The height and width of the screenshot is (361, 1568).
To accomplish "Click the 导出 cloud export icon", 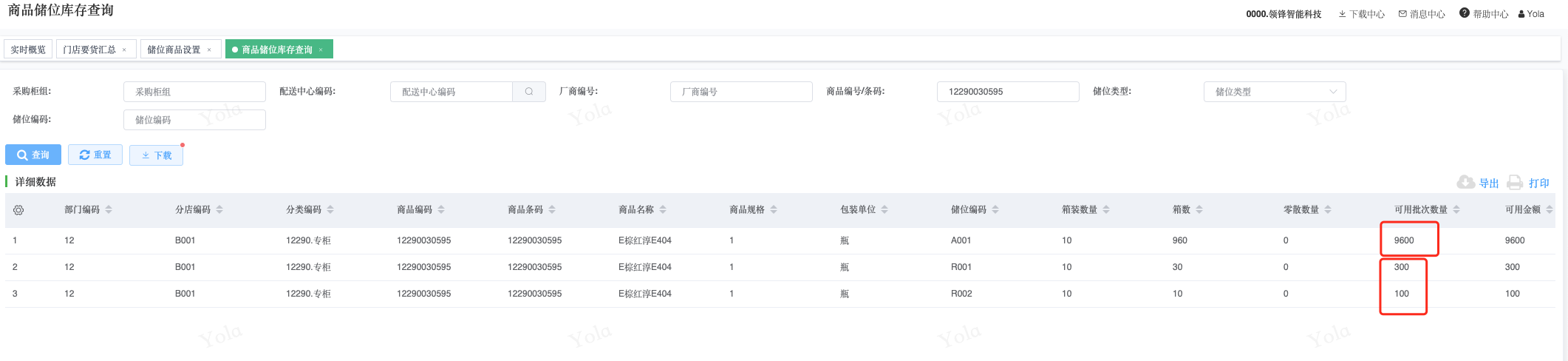I will pos(1465,183).
